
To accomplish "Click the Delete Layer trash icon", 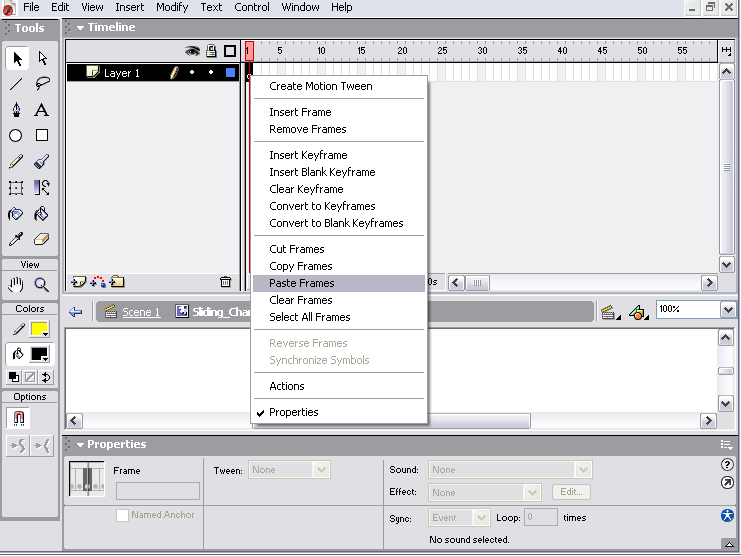I will click(225, 283).
